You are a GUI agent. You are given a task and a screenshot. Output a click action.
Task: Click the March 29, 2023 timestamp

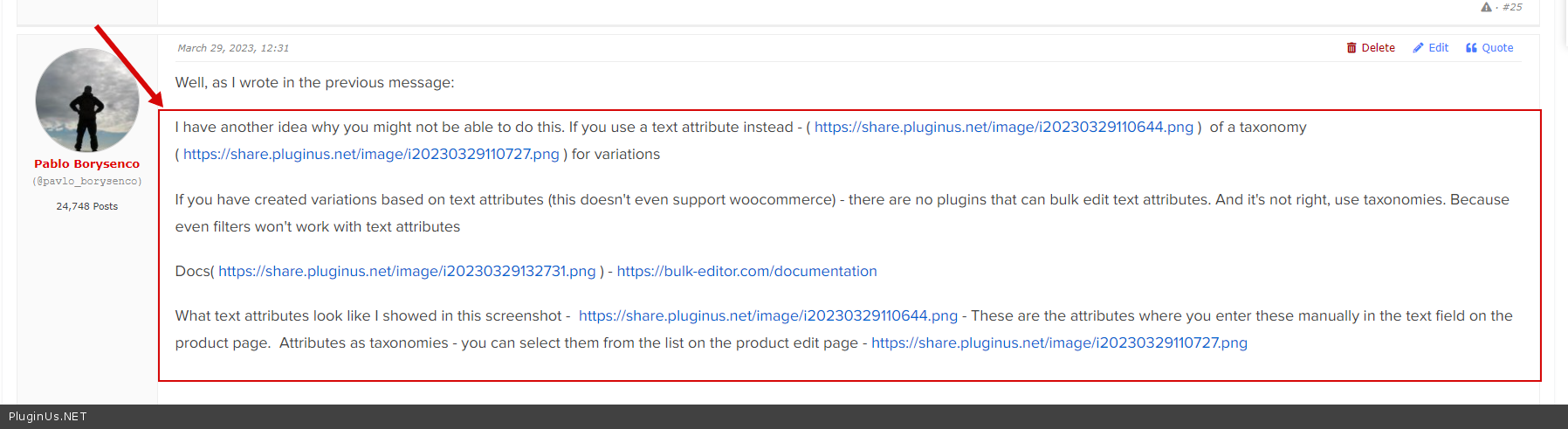(x=233, y=48)
